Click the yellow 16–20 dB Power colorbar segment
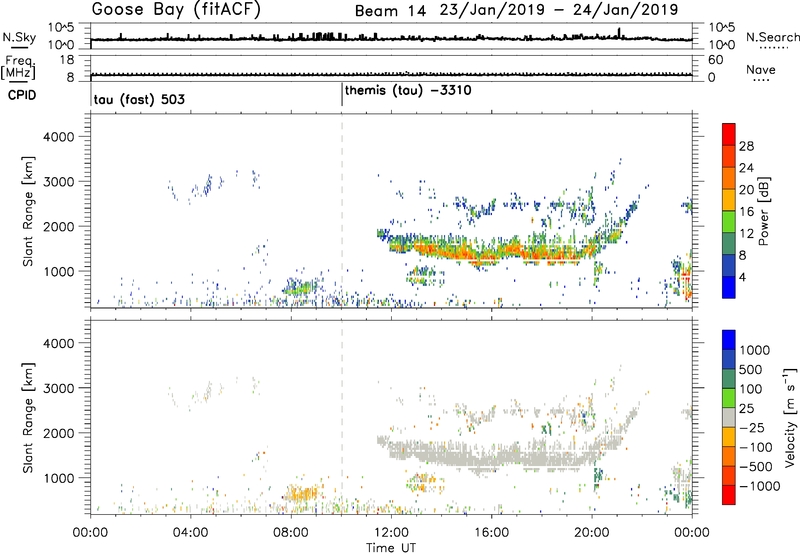 [729, 200]
